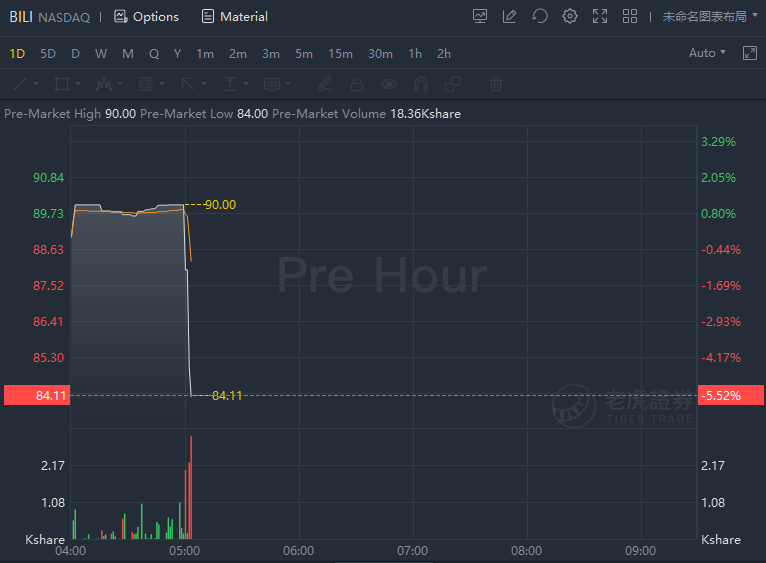The height and width of the screenshot is (563, 766).
Task: Switch to the 1D timeframe tab
Action: tap(17, 53)
